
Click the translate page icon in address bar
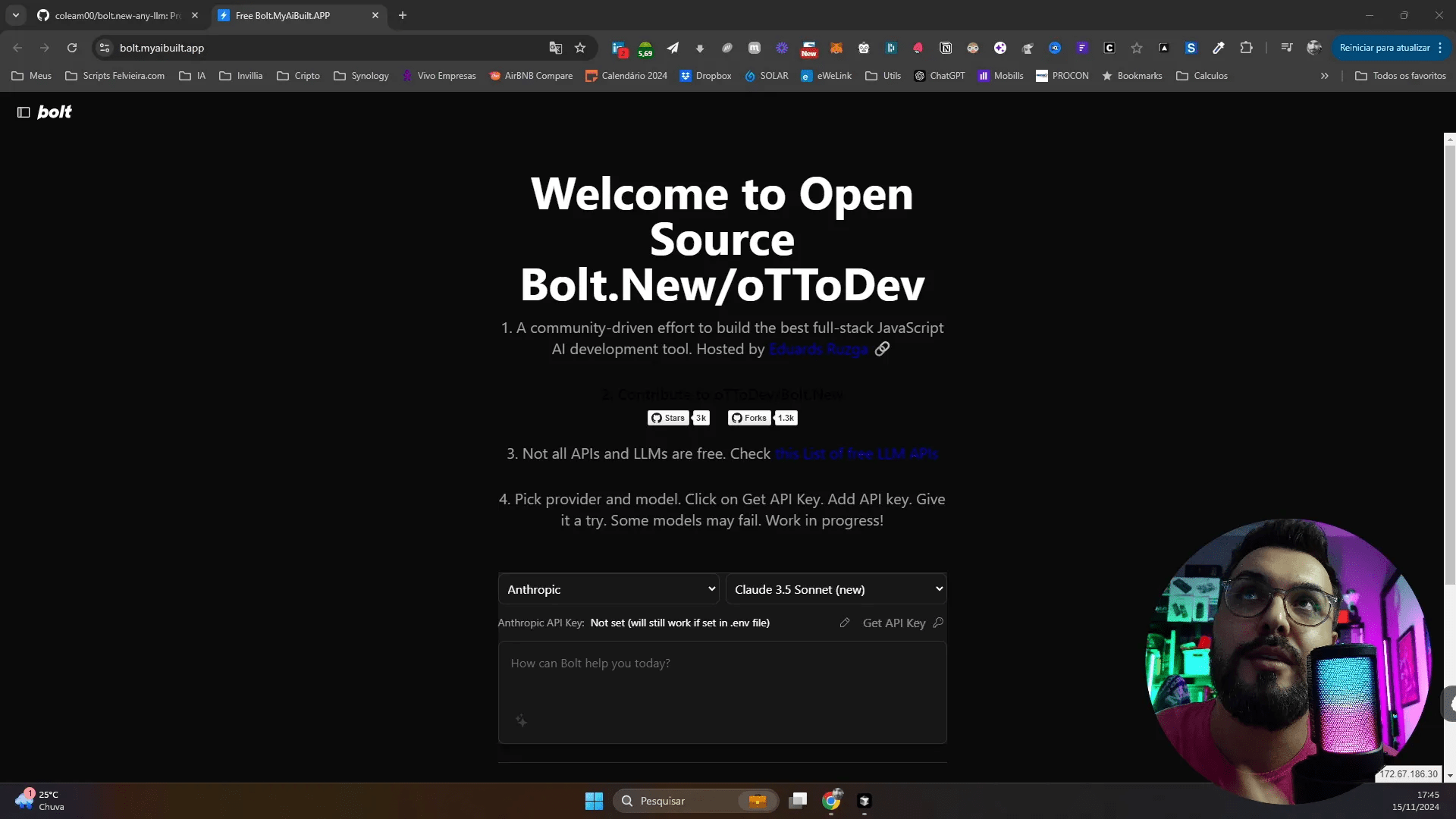[556, 48]
